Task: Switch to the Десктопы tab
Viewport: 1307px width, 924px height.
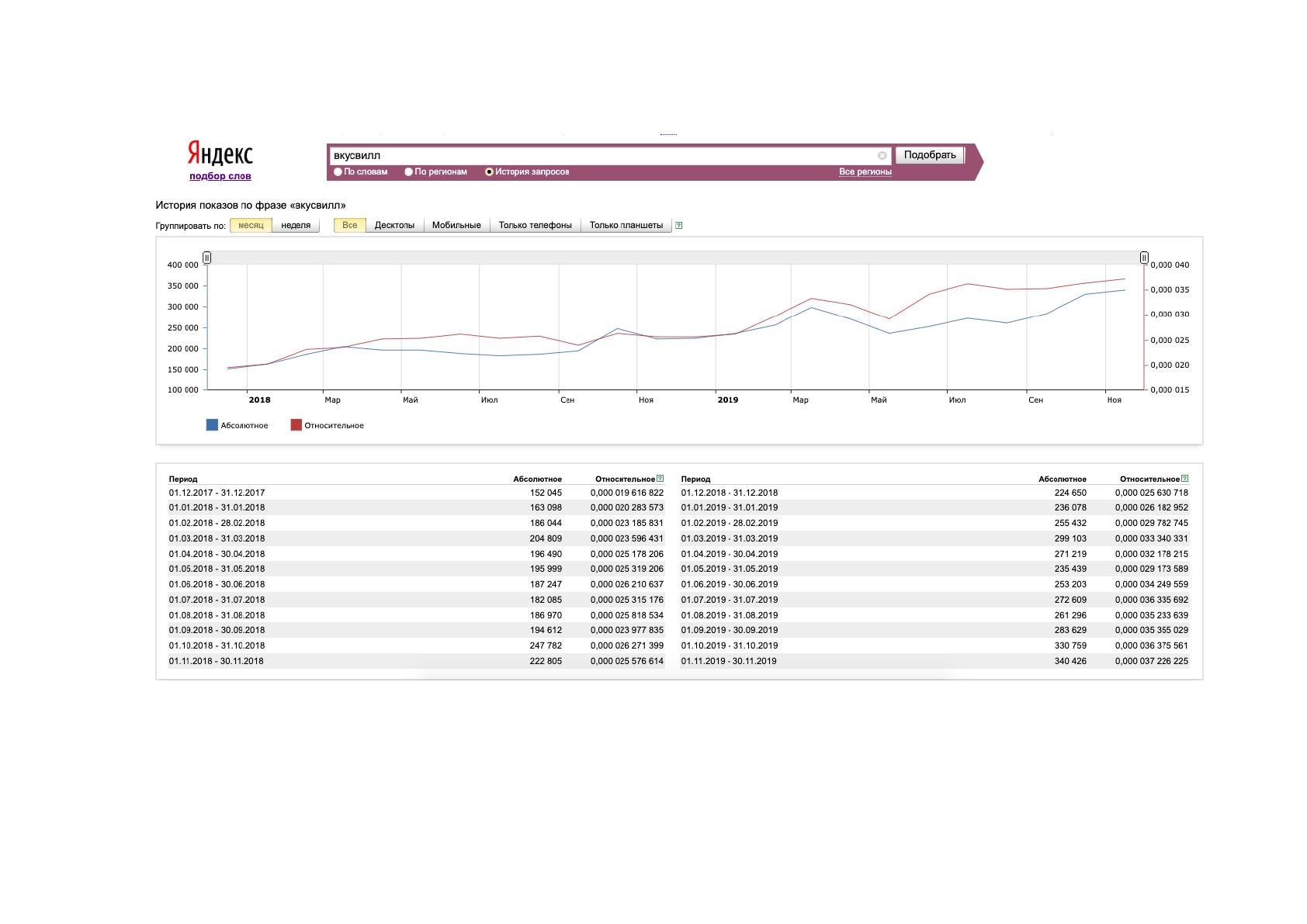Action: 394,226
